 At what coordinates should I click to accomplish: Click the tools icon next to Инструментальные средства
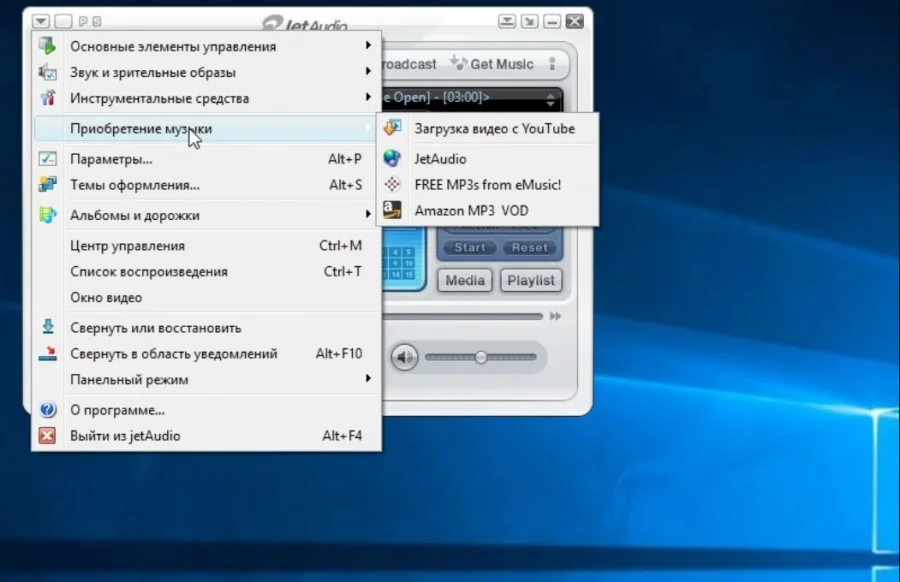[x=48, y=98]
